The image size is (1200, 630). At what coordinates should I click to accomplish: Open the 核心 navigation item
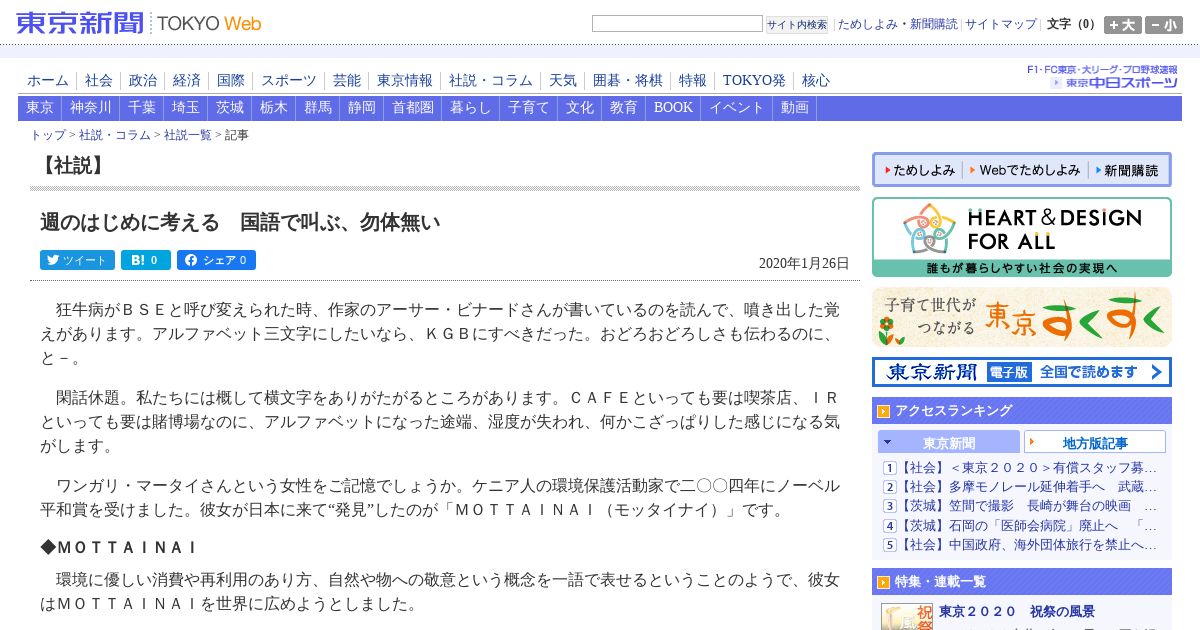(816, 81)
